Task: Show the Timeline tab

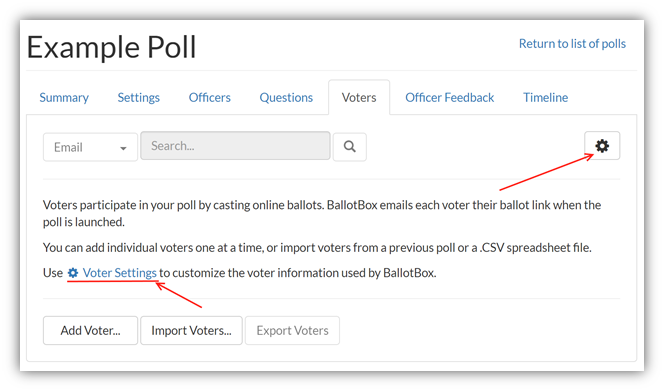Action: (545, 97)
